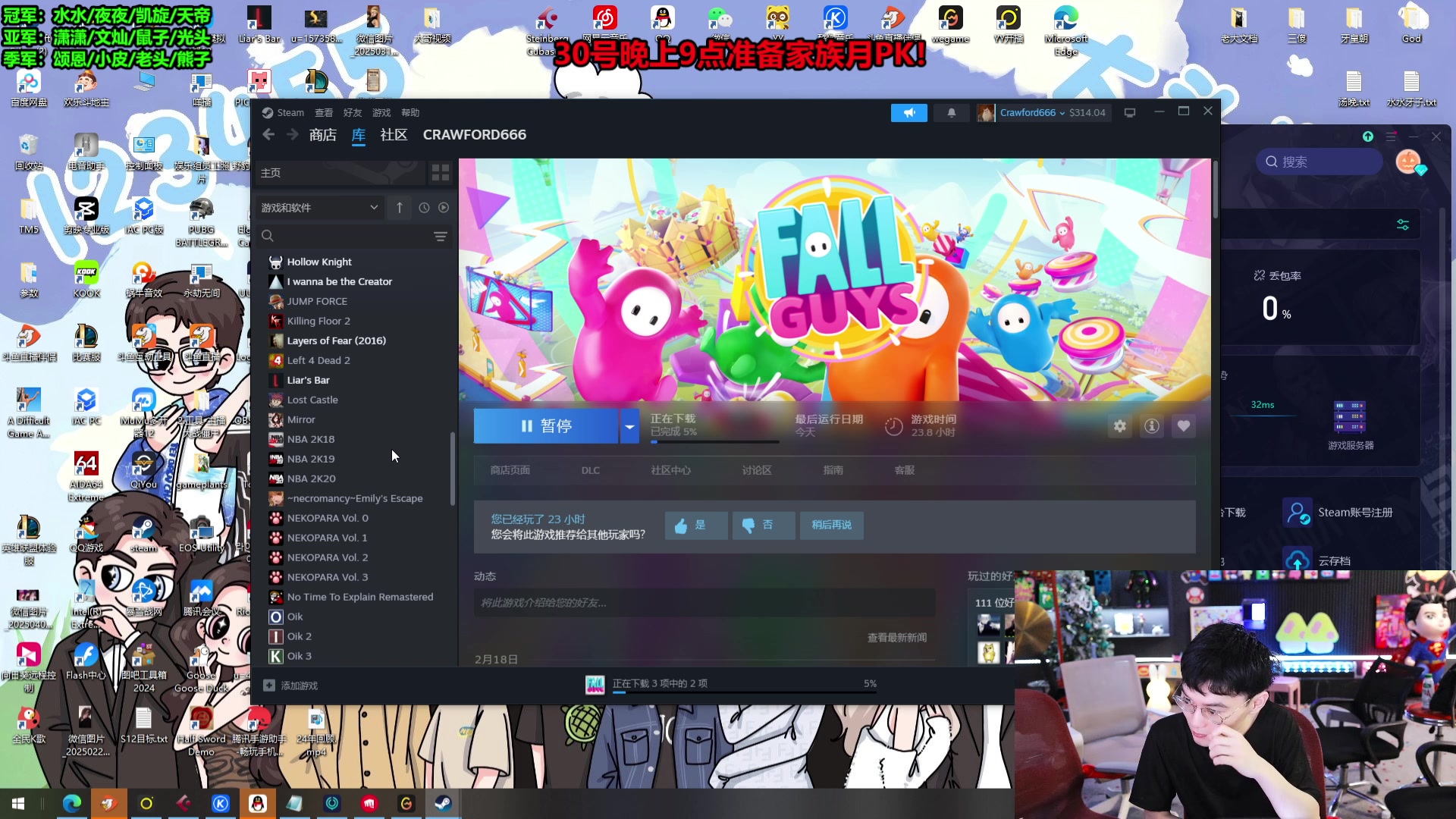Open the 社区 community tab
This screenshot has width=1456, height=819.
pyautogui.click(x=394, y=135)
